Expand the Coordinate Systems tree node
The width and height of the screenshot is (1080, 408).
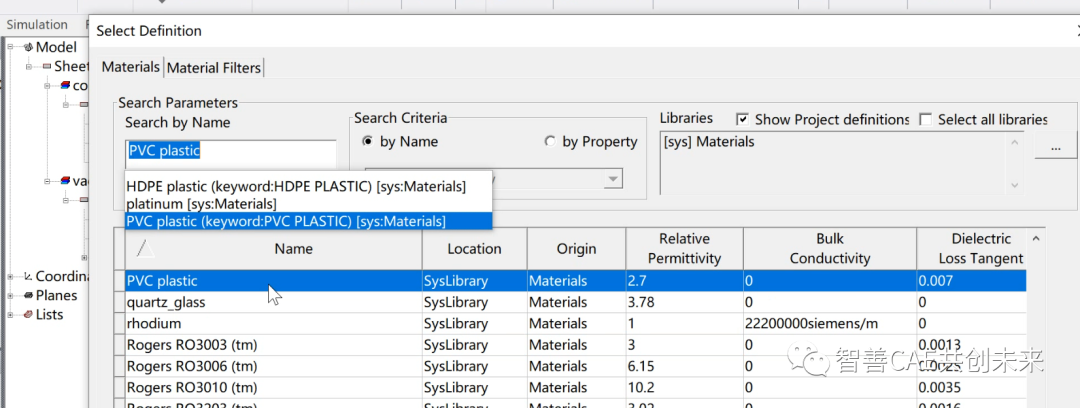(11, 276)
